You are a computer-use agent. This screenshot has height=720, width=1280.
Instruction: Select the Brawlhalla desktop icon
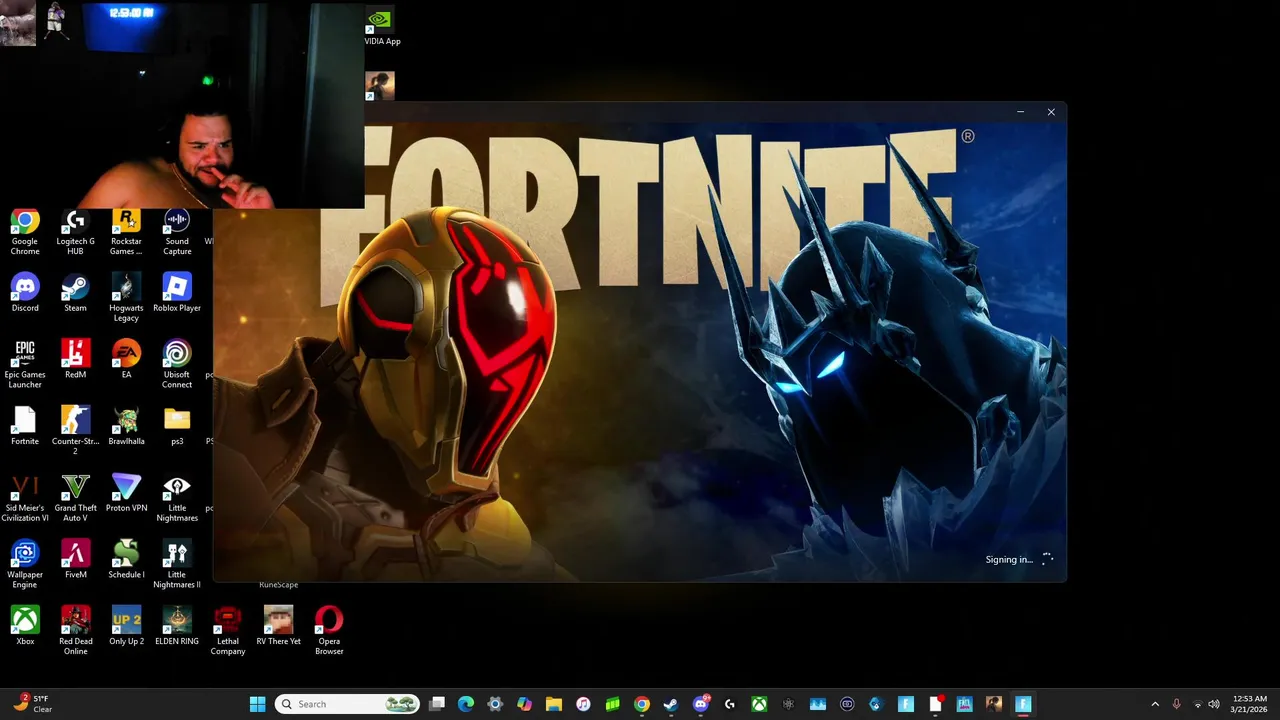(x=126, y=426)
